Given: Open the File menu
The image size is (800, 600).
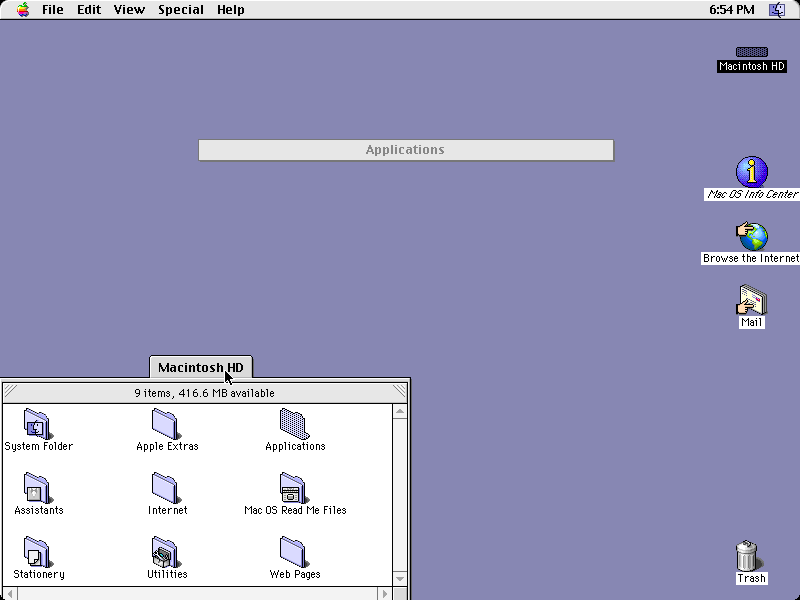Looking at the screenshot, I should click(53, 10).
